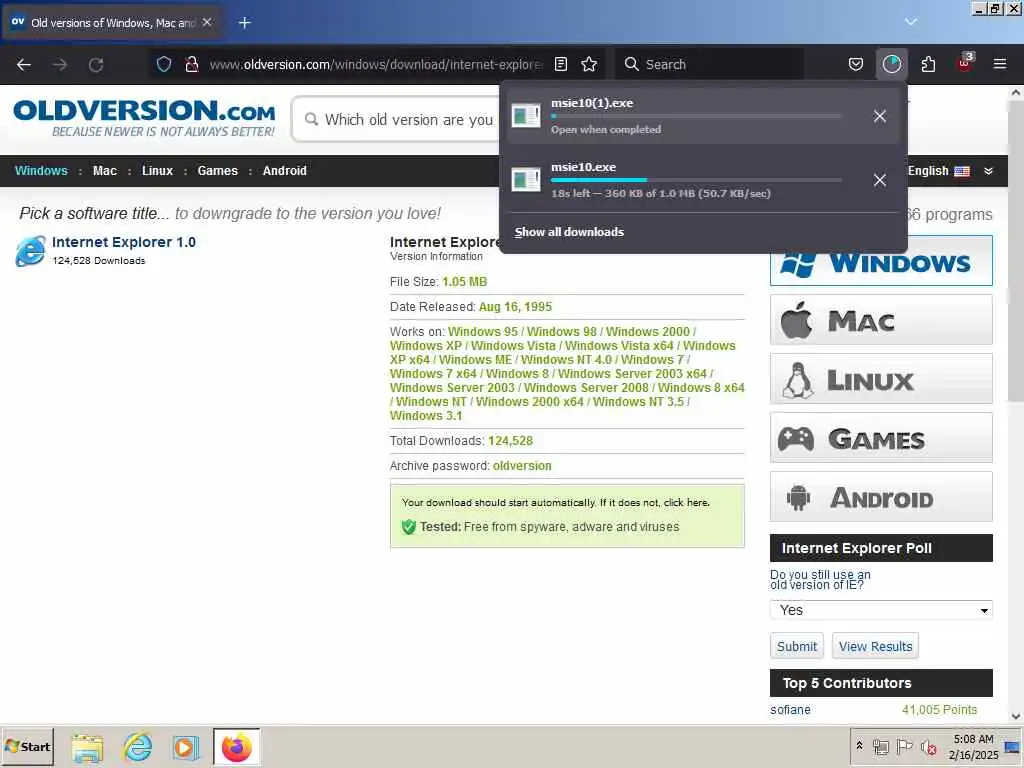
Task: Click the taskbar clock 5:08 AM
Action: (973, 739)
